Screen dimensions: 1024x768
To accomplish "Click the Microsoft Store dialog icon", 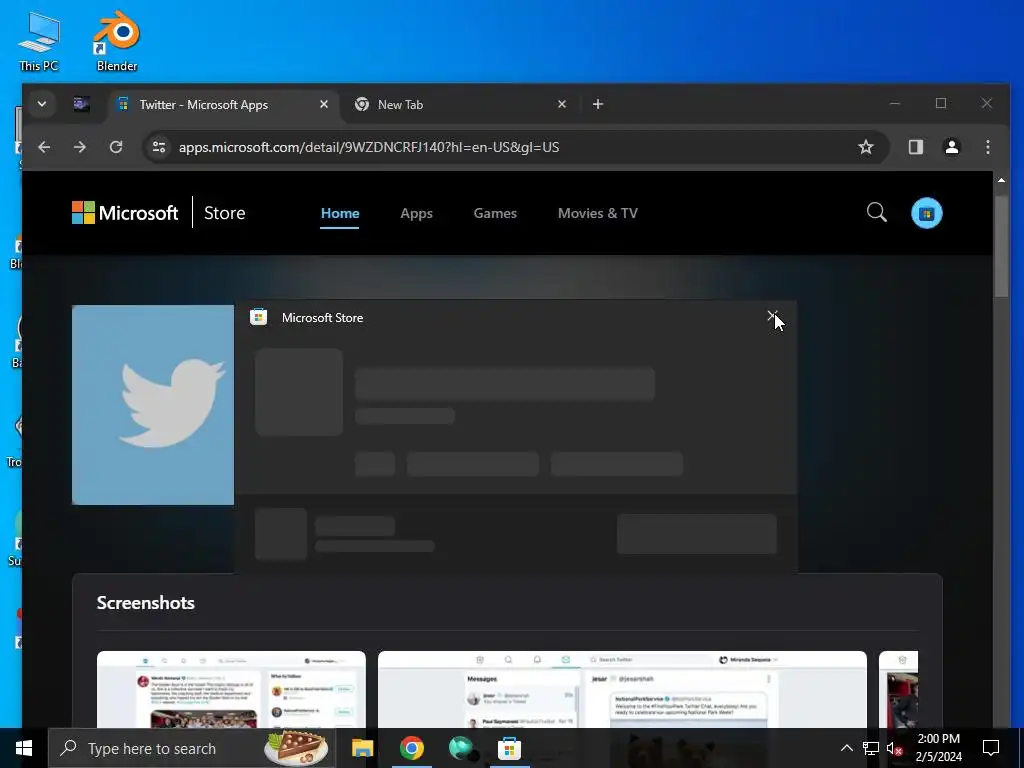I will pos(259,317).
